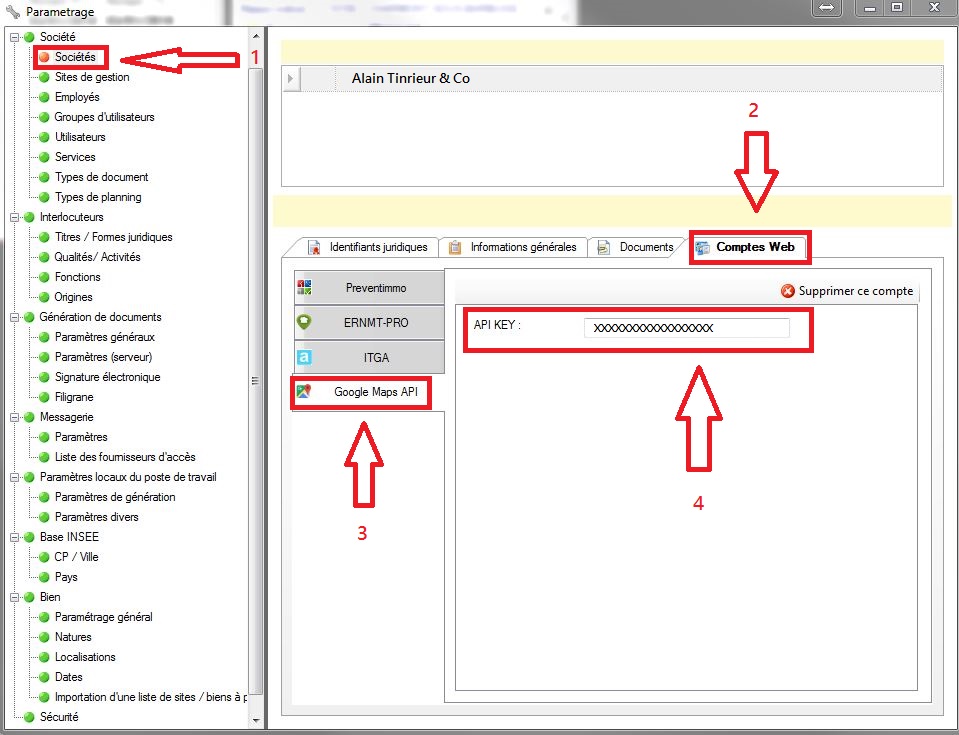This screenshot has width=959, height=735.
Task: Click the API KEY input field
Action: tap(686, 328)
